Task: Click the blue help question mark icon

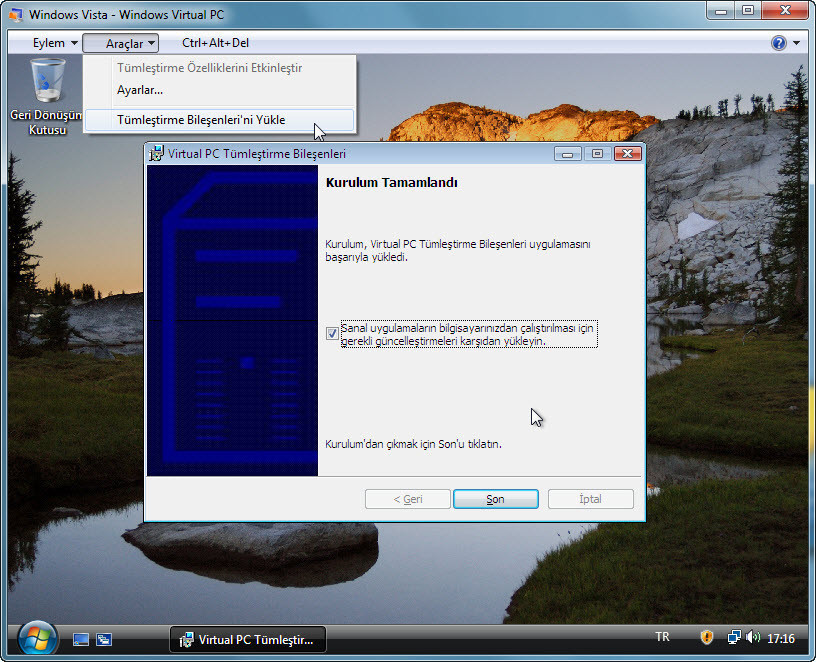Action: [x=779, y=43]
